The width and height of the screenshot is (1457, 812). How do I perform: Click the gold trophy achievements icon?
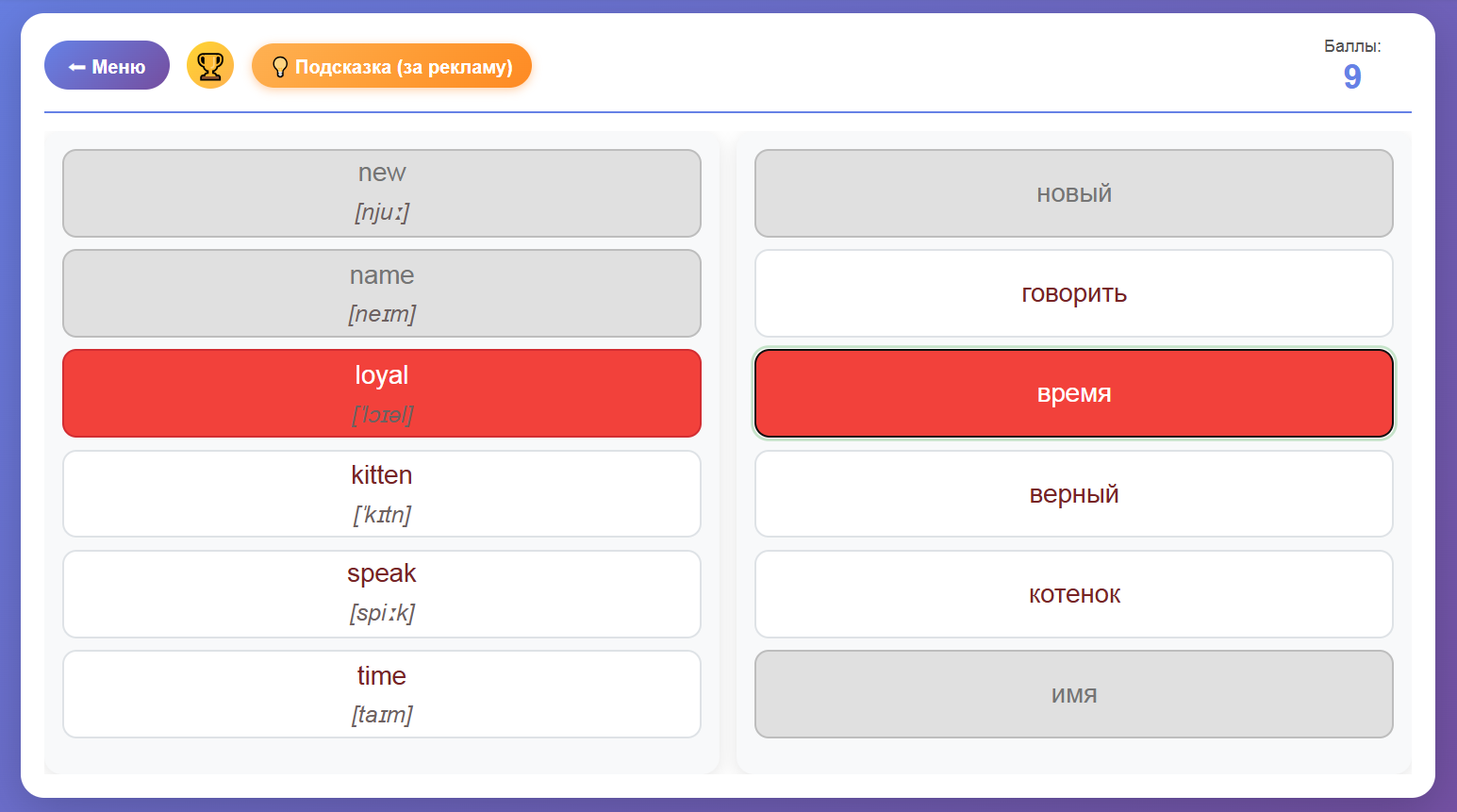(x=209, y=66)
